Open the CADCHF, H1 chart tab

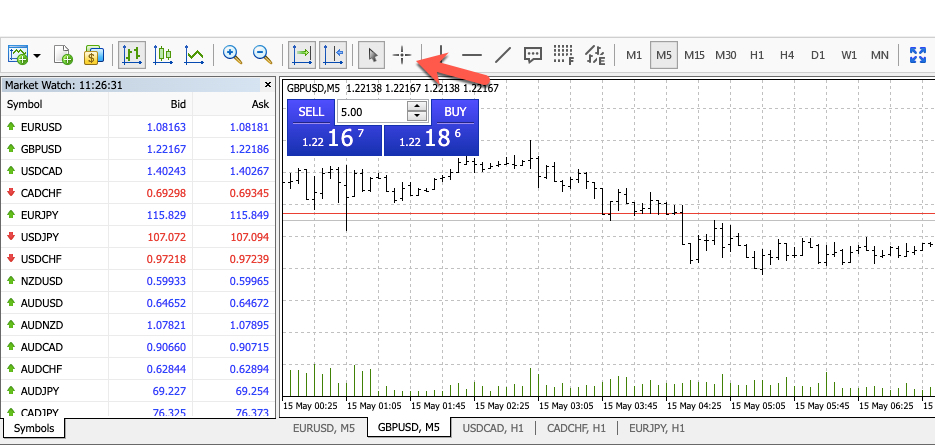pos(576,428)
